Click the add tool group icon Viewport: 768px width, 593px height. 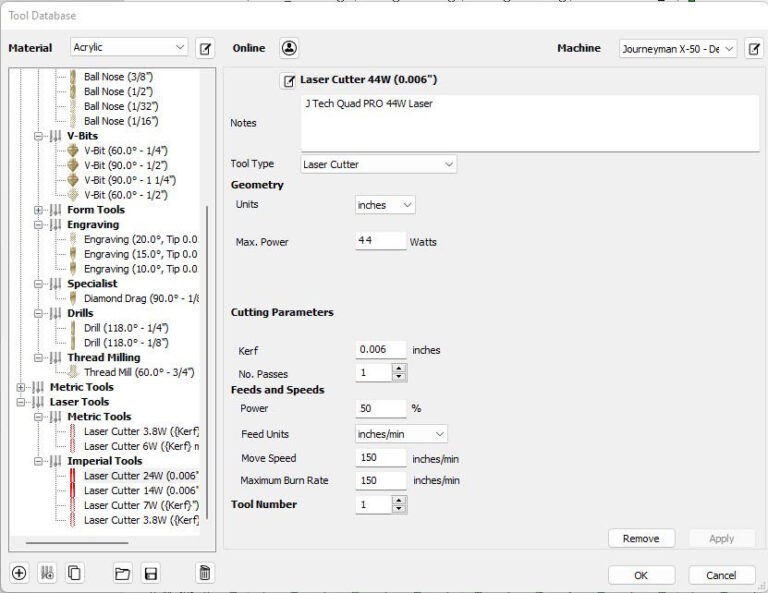click(x=46, y=573)
